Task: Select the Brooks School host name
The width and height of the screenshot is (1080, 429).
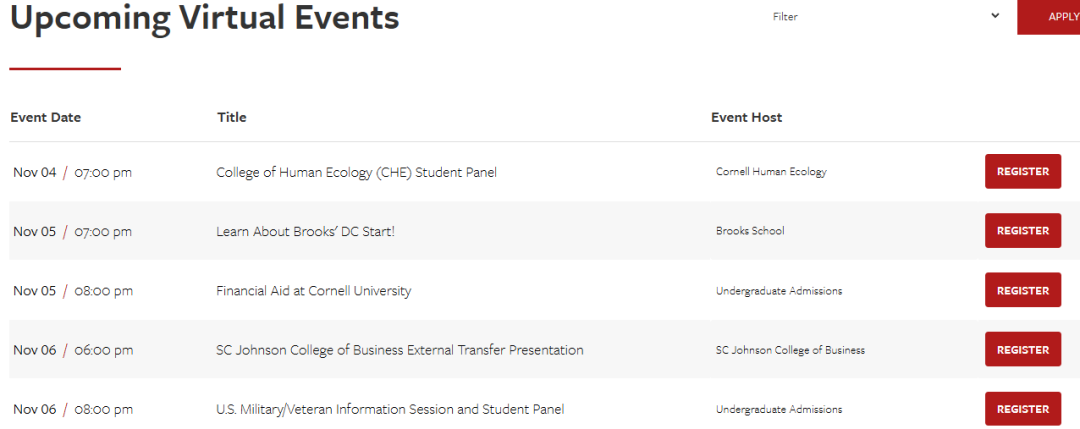Action: [750, 231]
